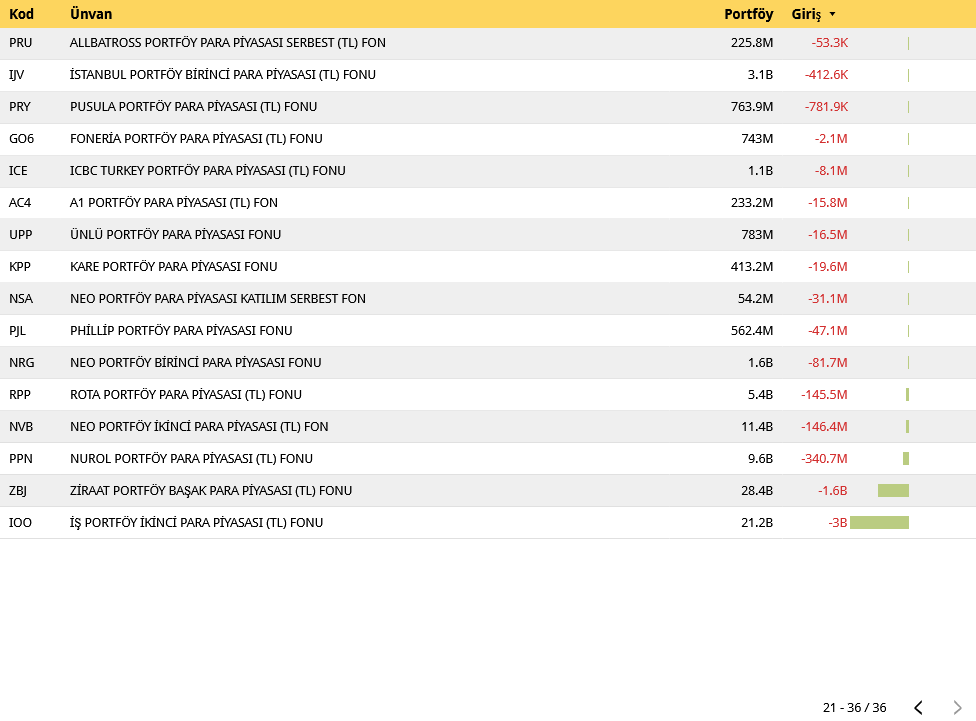Screen dimensions: 976x721
Task: Select fund code NVB
Action: pos(21,426)
